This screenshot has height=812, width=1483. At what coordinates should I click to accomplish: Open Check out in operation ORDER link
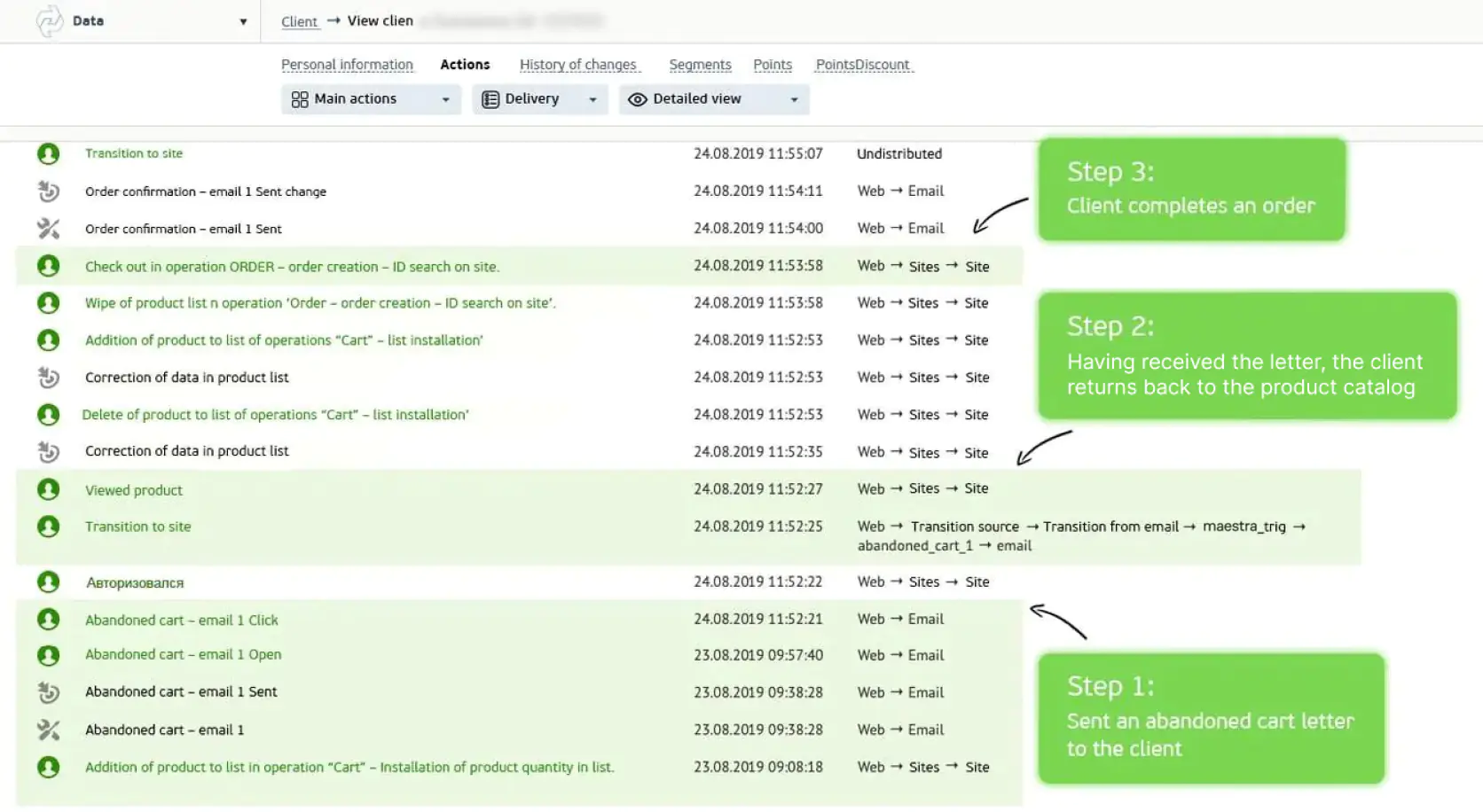coord(292,267)
